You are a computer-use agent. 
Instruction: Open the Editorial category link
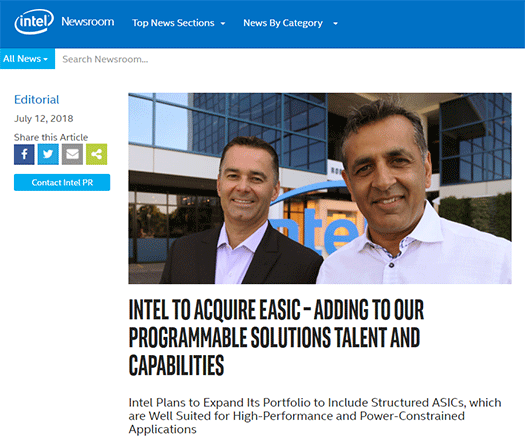[x=36, y=100]
